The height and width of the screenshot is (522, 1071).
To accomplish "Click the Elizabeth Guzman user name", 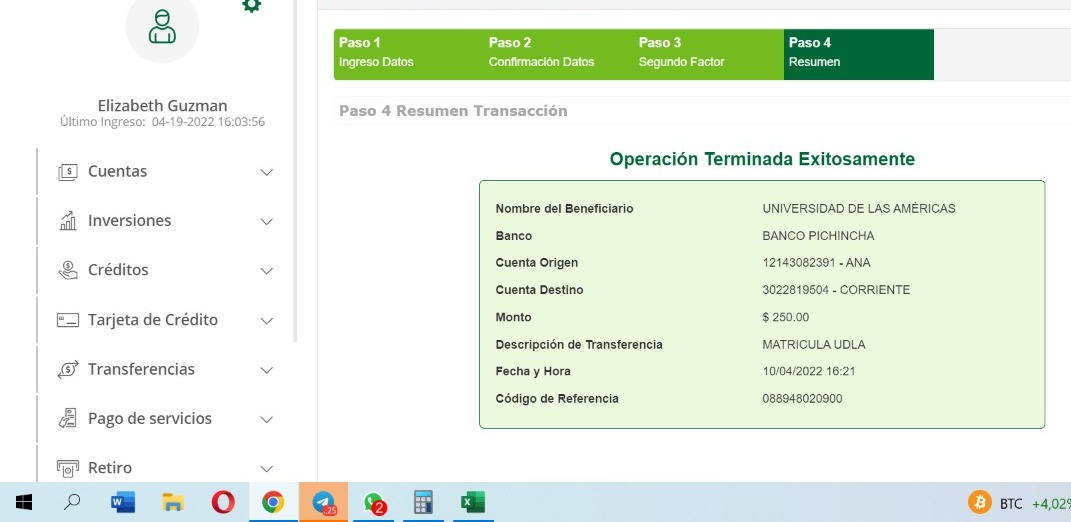I will point(162,105).
